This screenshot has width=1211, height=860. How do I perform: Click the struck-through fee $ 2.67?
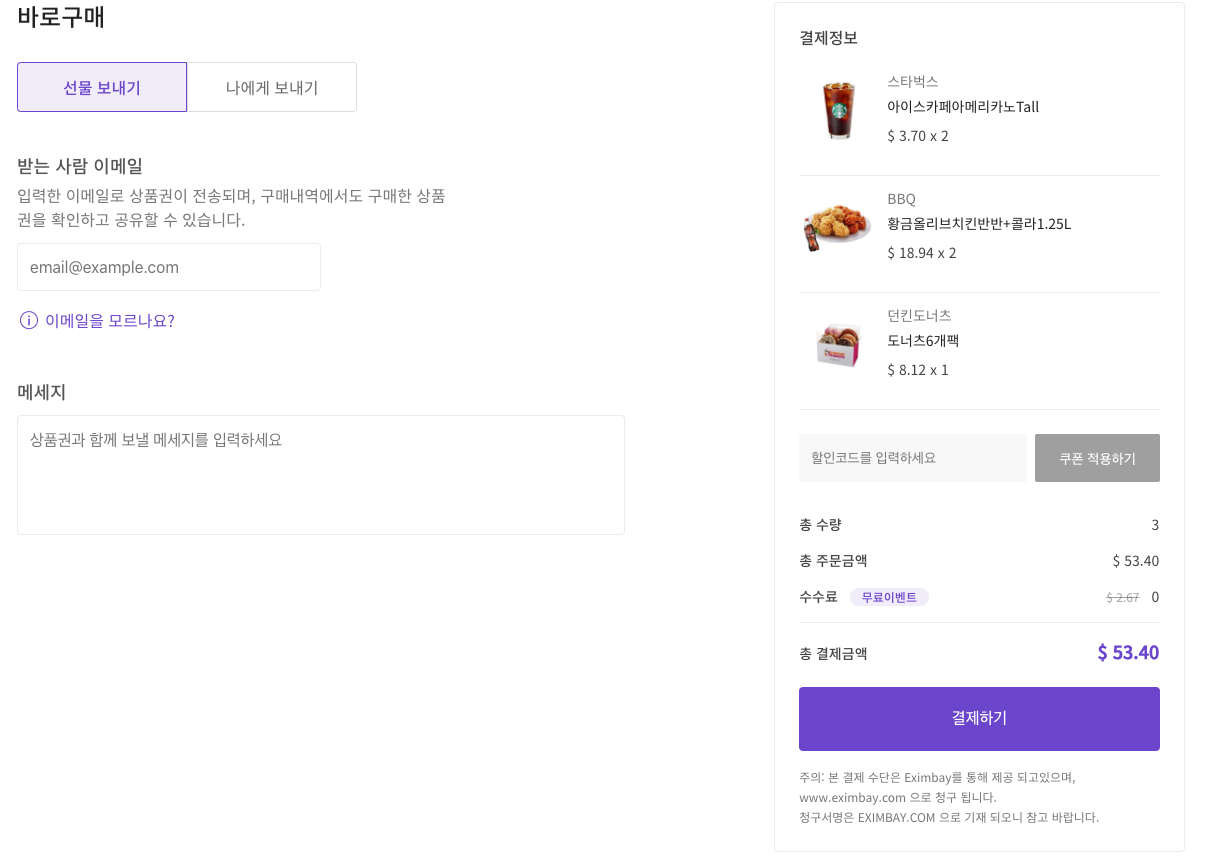[1122, 598]
